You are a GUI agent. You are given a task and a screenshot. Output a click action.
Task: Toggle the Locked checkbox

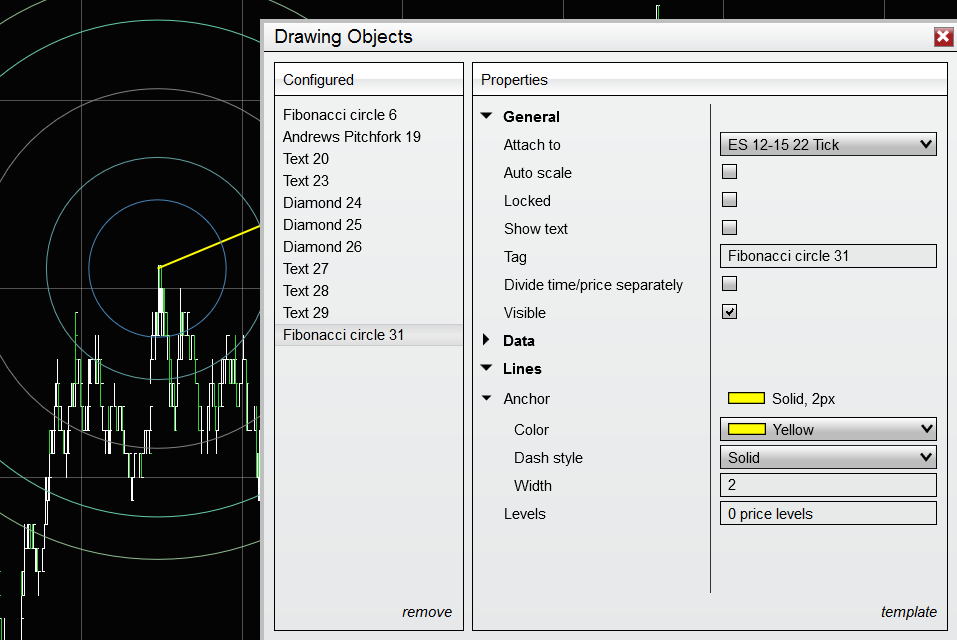click(x=729, y=200)
